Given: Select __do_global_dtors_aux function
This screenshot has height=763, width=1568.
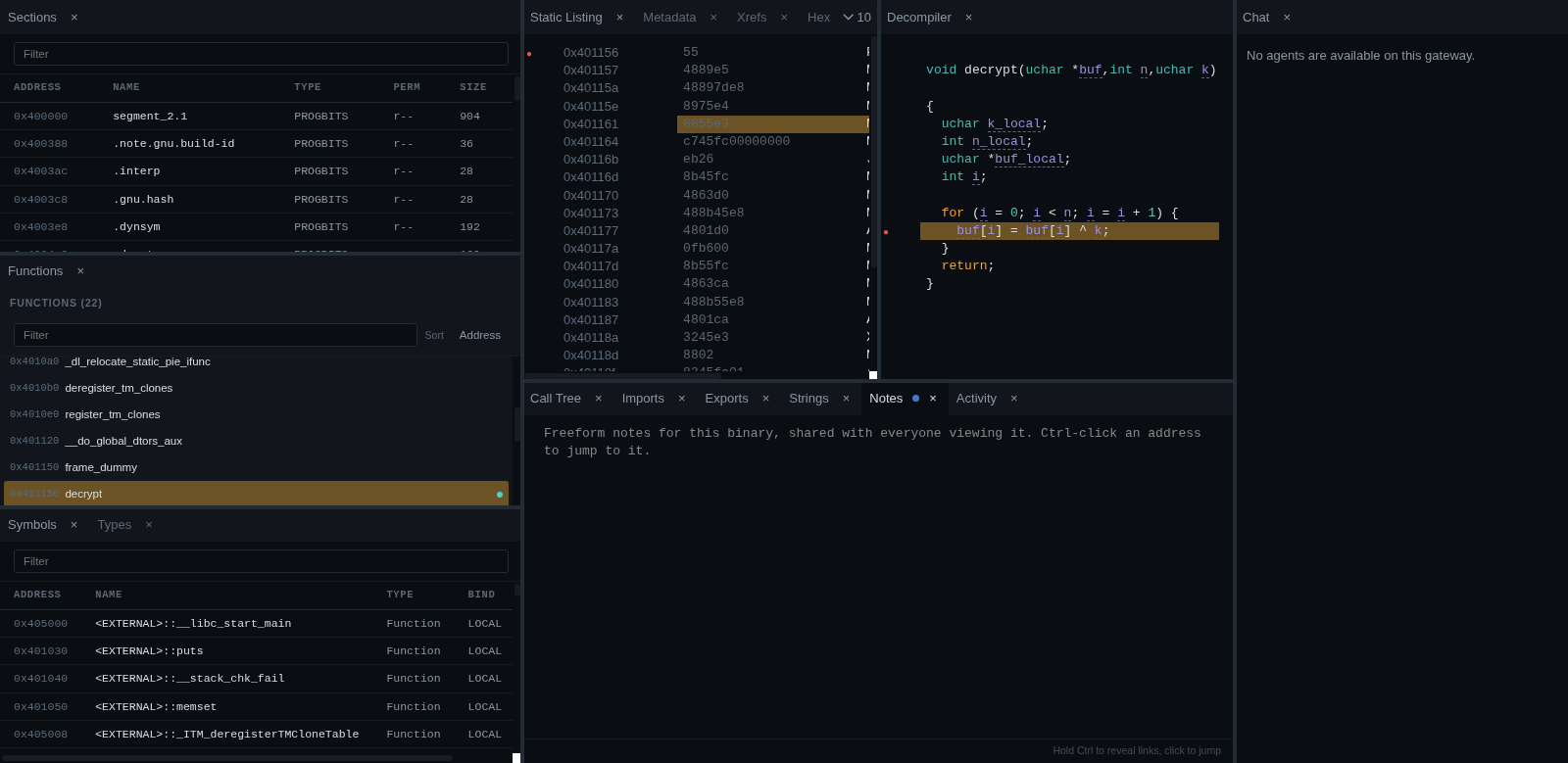Looking at the screenshot, I should [x=256, y=441].
